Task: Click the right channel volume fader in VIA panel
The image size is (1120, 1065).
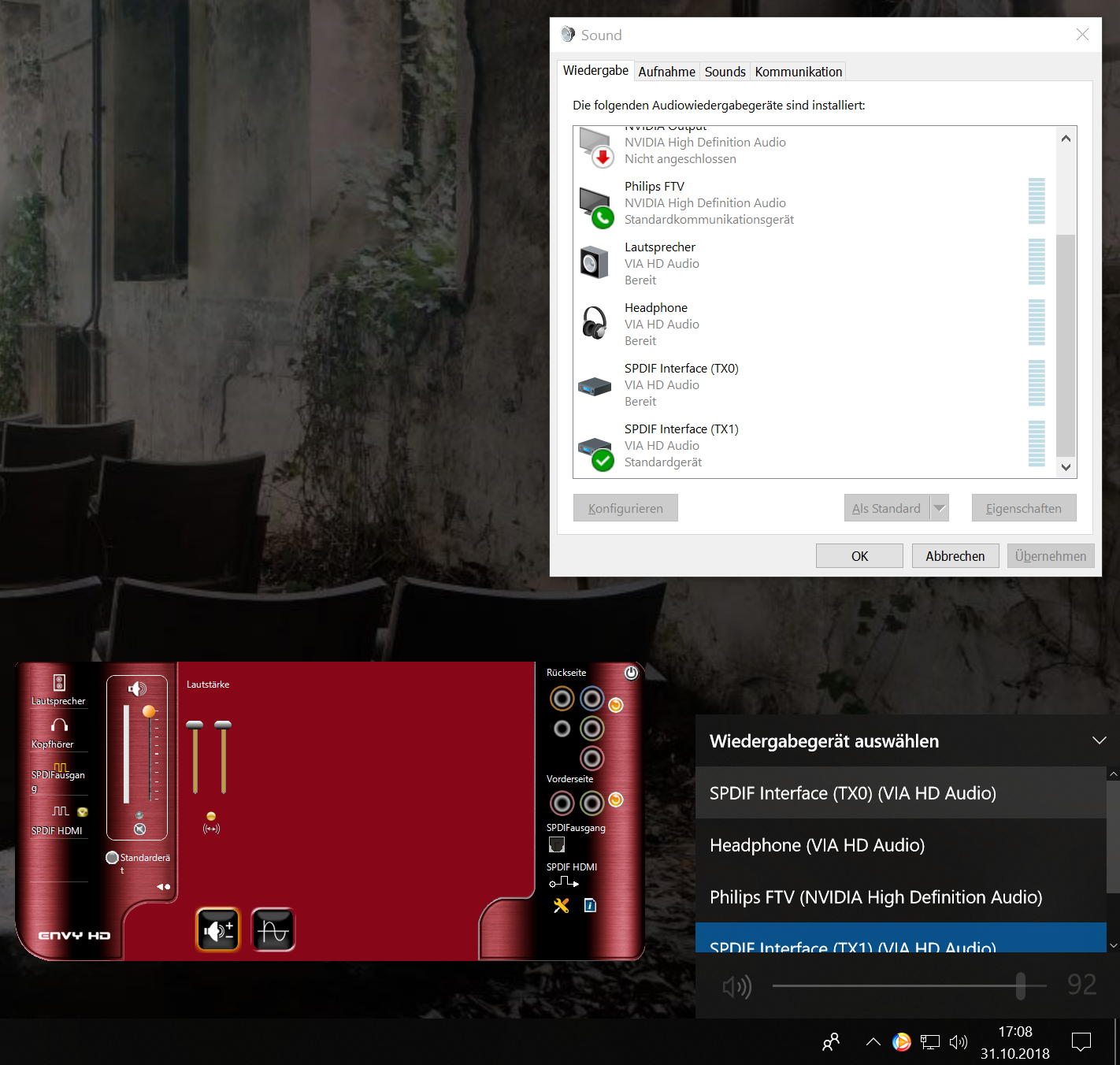Action: pos(223,725)
